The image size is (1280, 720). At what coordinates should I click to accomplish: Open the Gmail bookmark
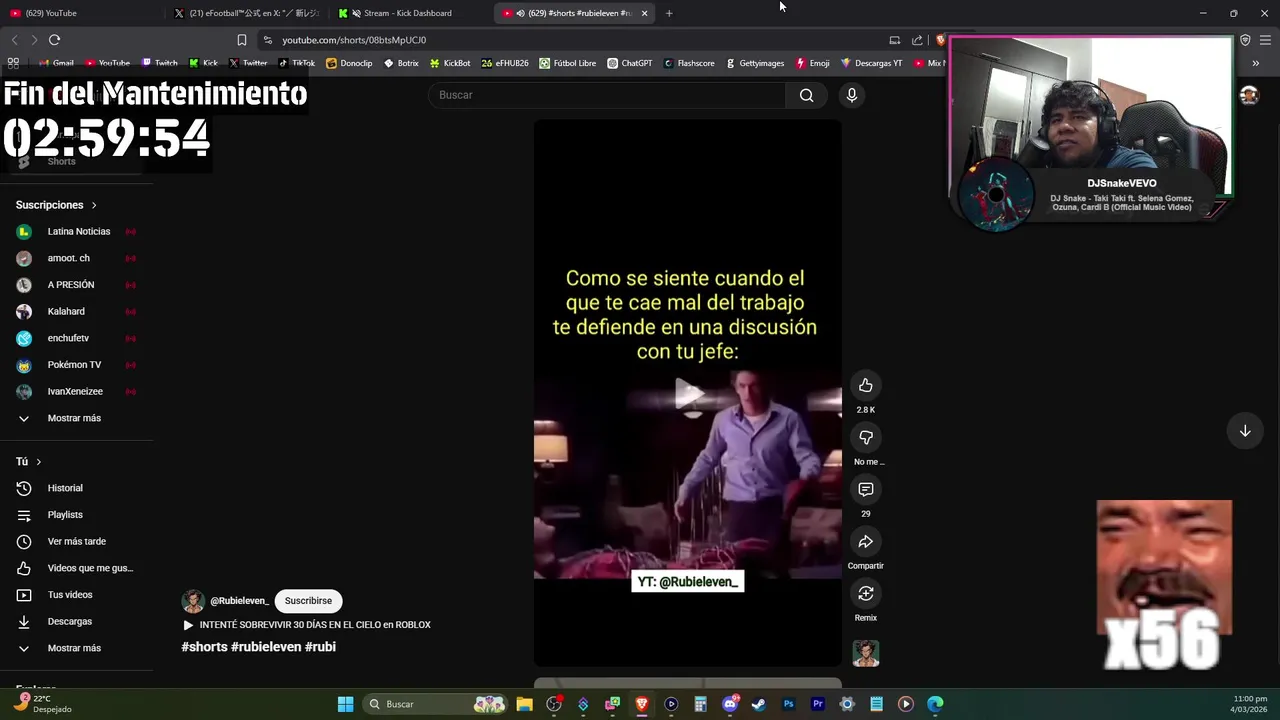tap(56, 63)
